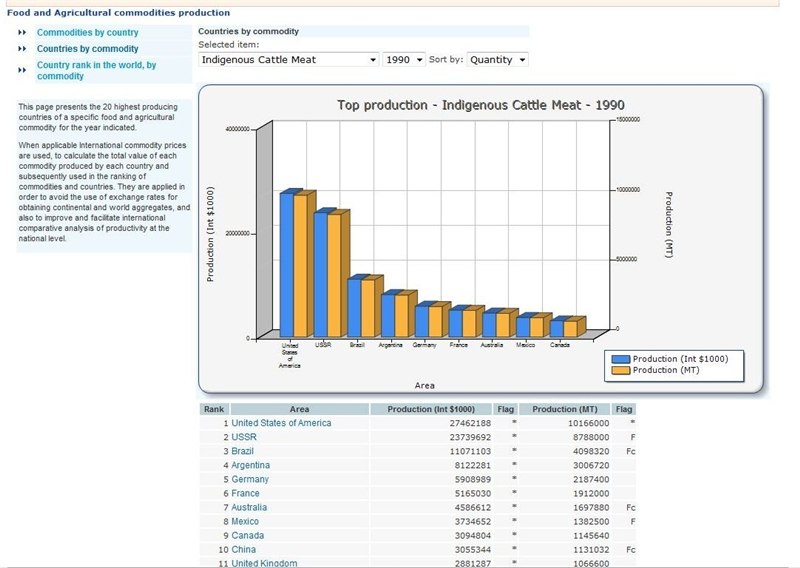800x568 pixels.
Task: Select the value 3055344 in China row
Action: (x=473, y=550)
